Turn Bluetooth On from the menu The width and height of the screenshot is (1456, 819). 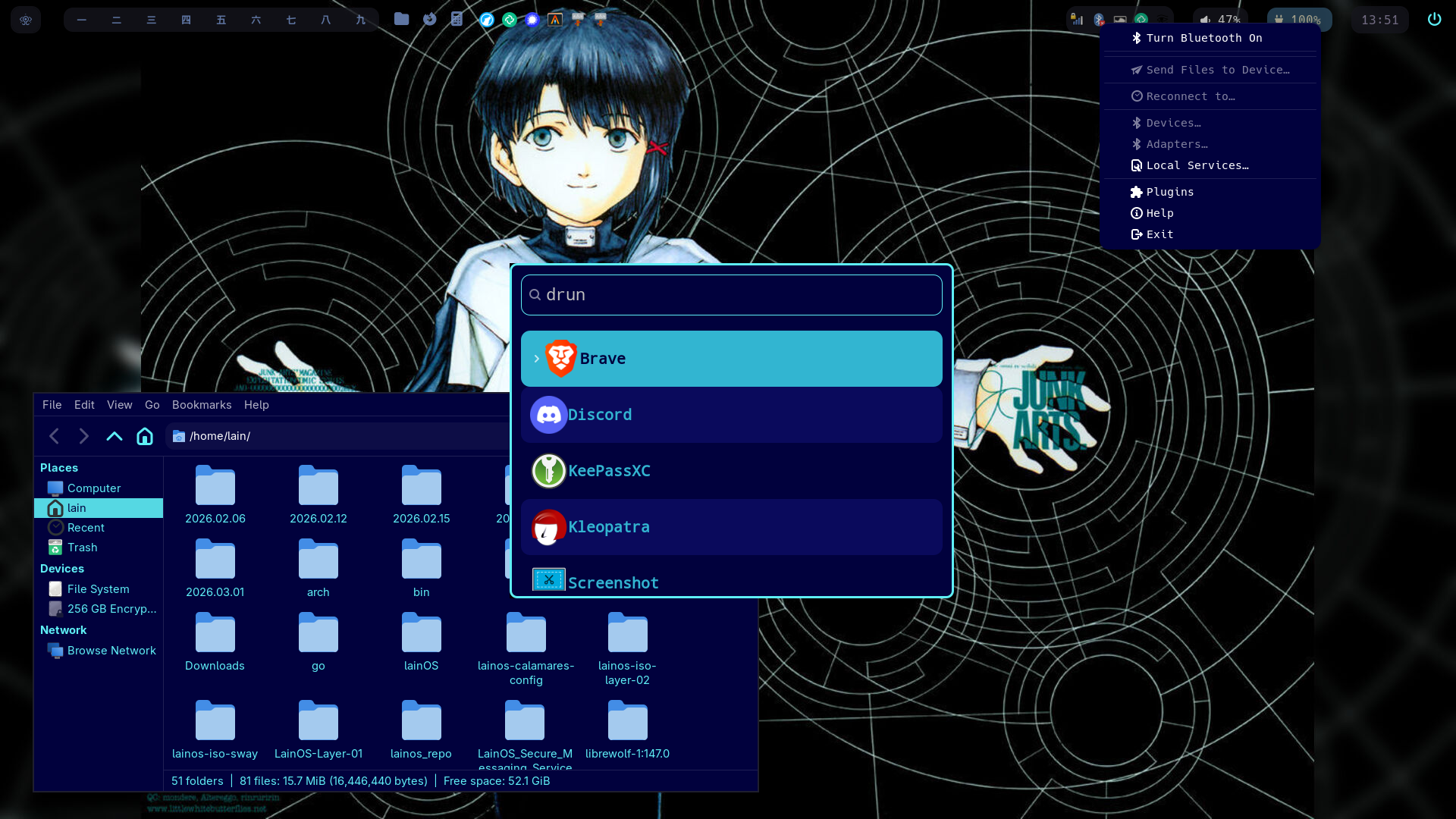1203,37
